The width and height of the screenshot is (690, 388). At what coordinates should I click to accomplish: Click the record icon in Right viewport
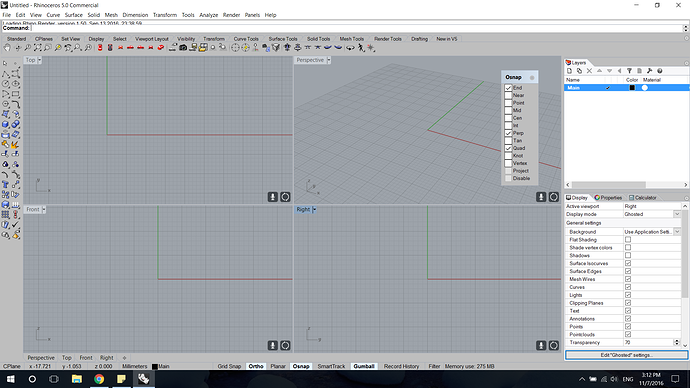tap(541, 346)
